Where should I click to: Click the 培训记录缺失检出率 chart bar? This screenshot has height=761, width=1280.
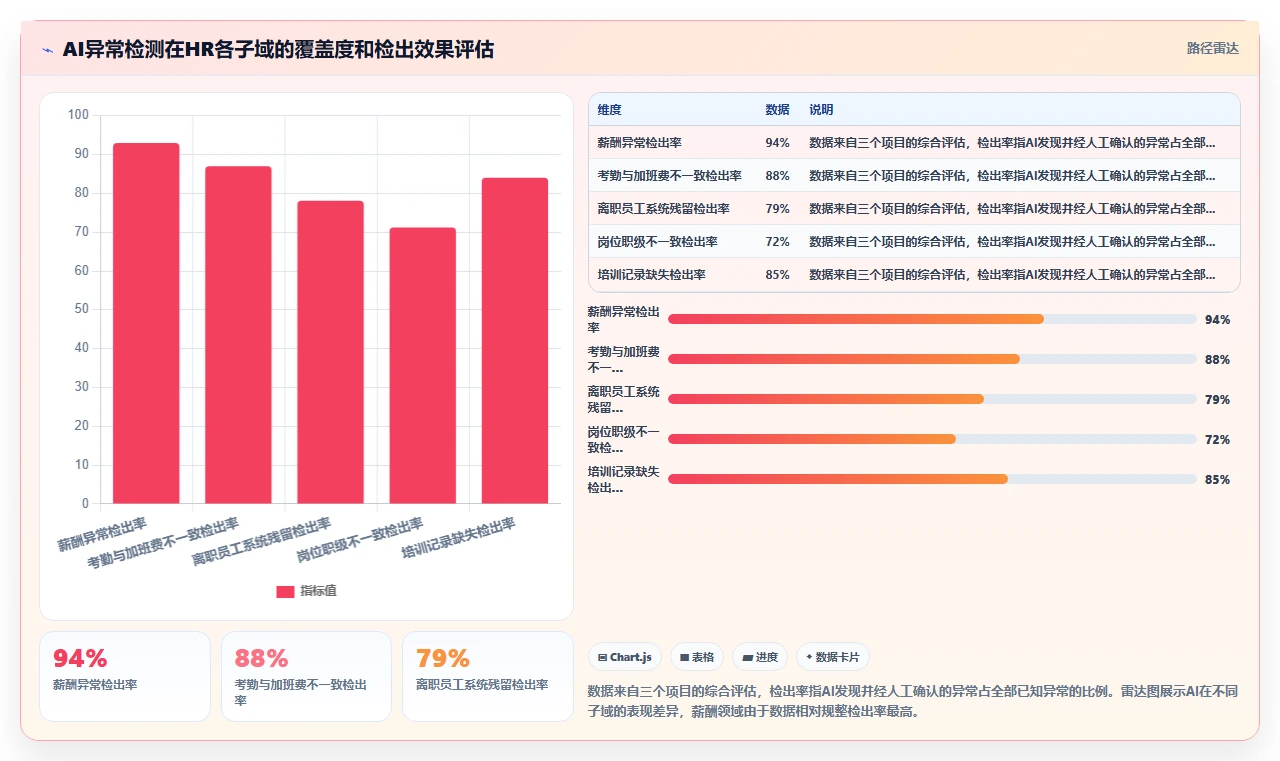(x=515, y=340)
